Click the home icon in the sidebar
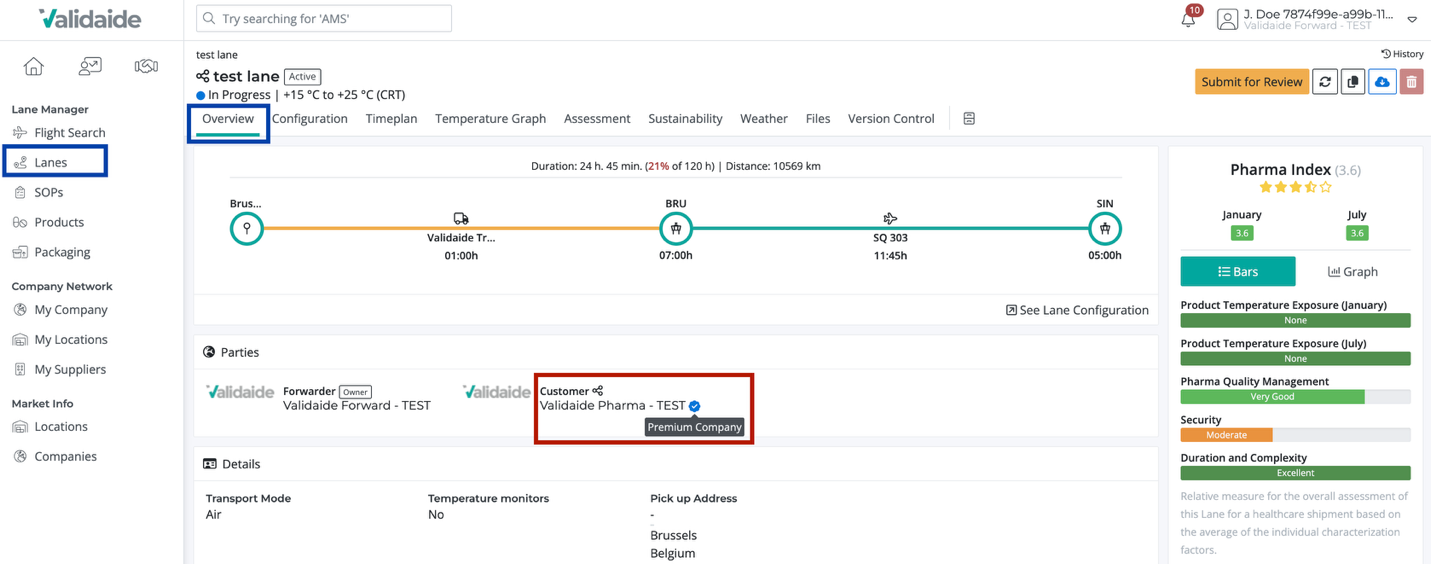 (x=34, y=67)
